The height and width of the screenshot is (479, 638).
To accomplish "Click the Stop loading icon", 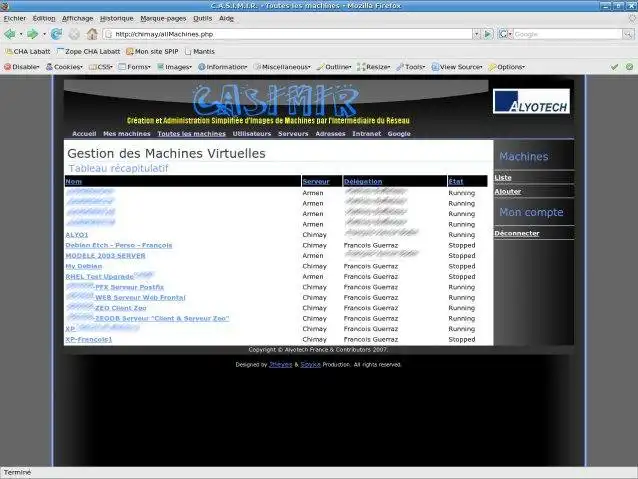I will [74, 34].
